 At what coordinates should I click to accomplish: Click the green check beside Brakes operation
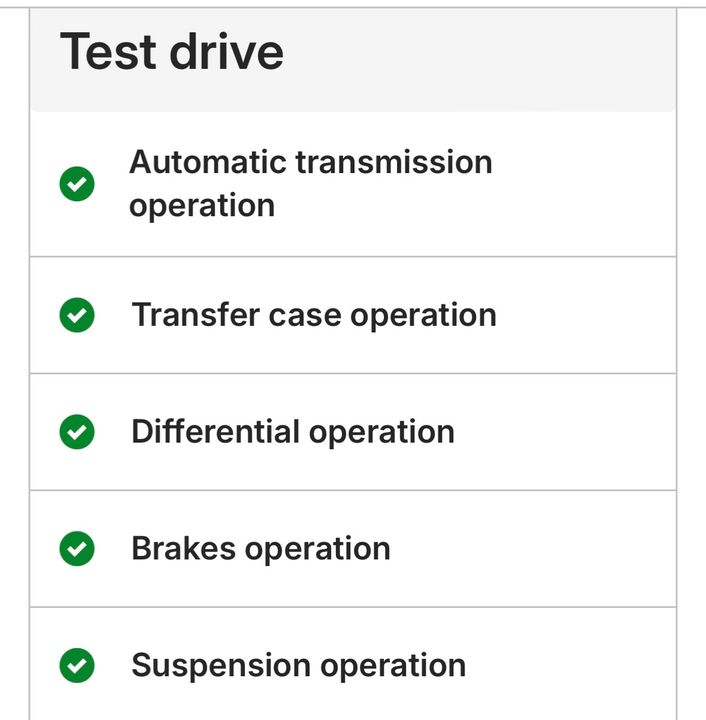pos(77,548)
